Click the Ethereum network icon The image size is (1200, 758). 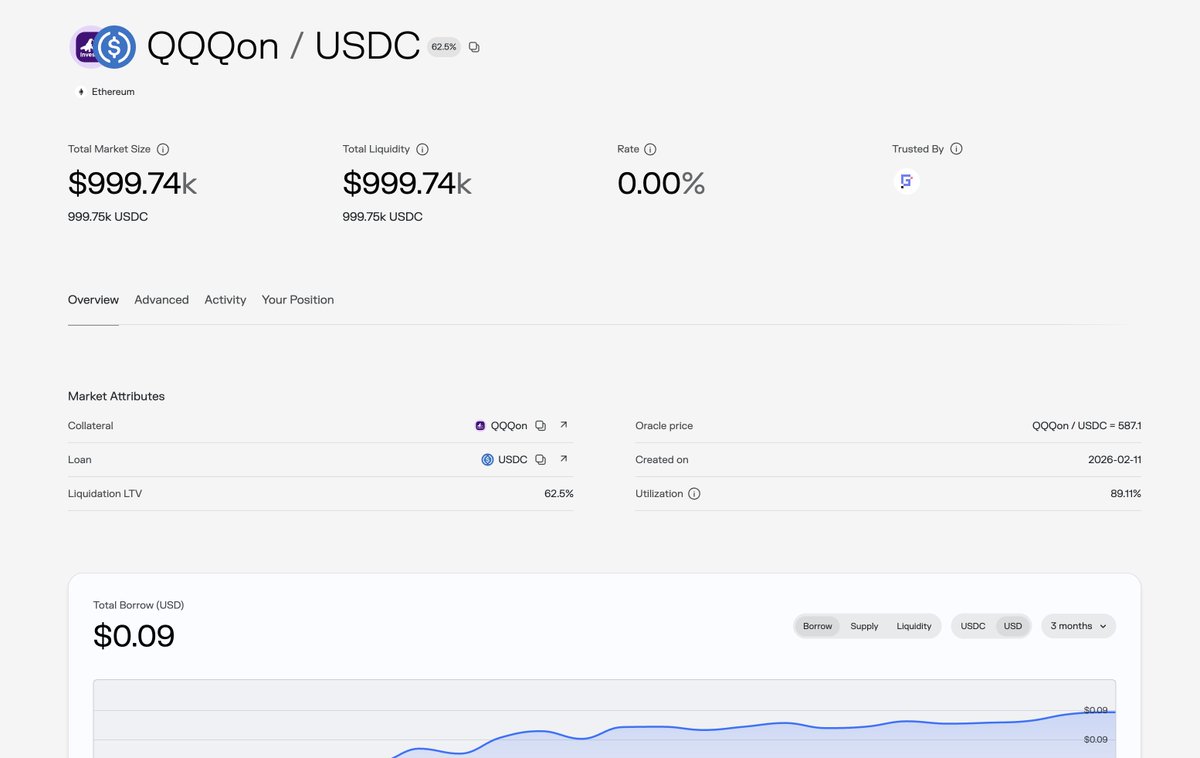tap(81, 92)
